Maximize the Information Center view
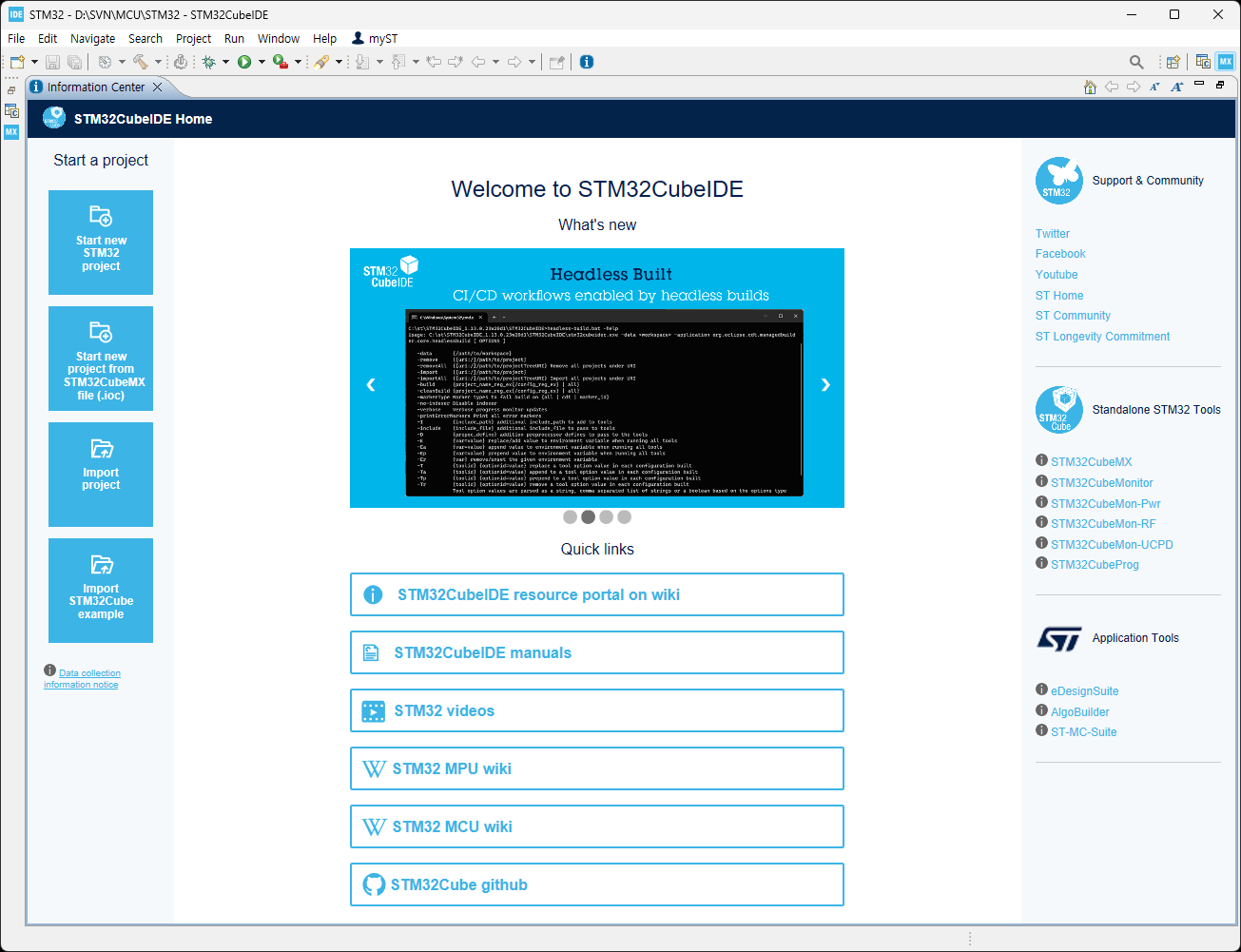Image resolution: width=1241 pixels, height=952 pixels. 1220,85
